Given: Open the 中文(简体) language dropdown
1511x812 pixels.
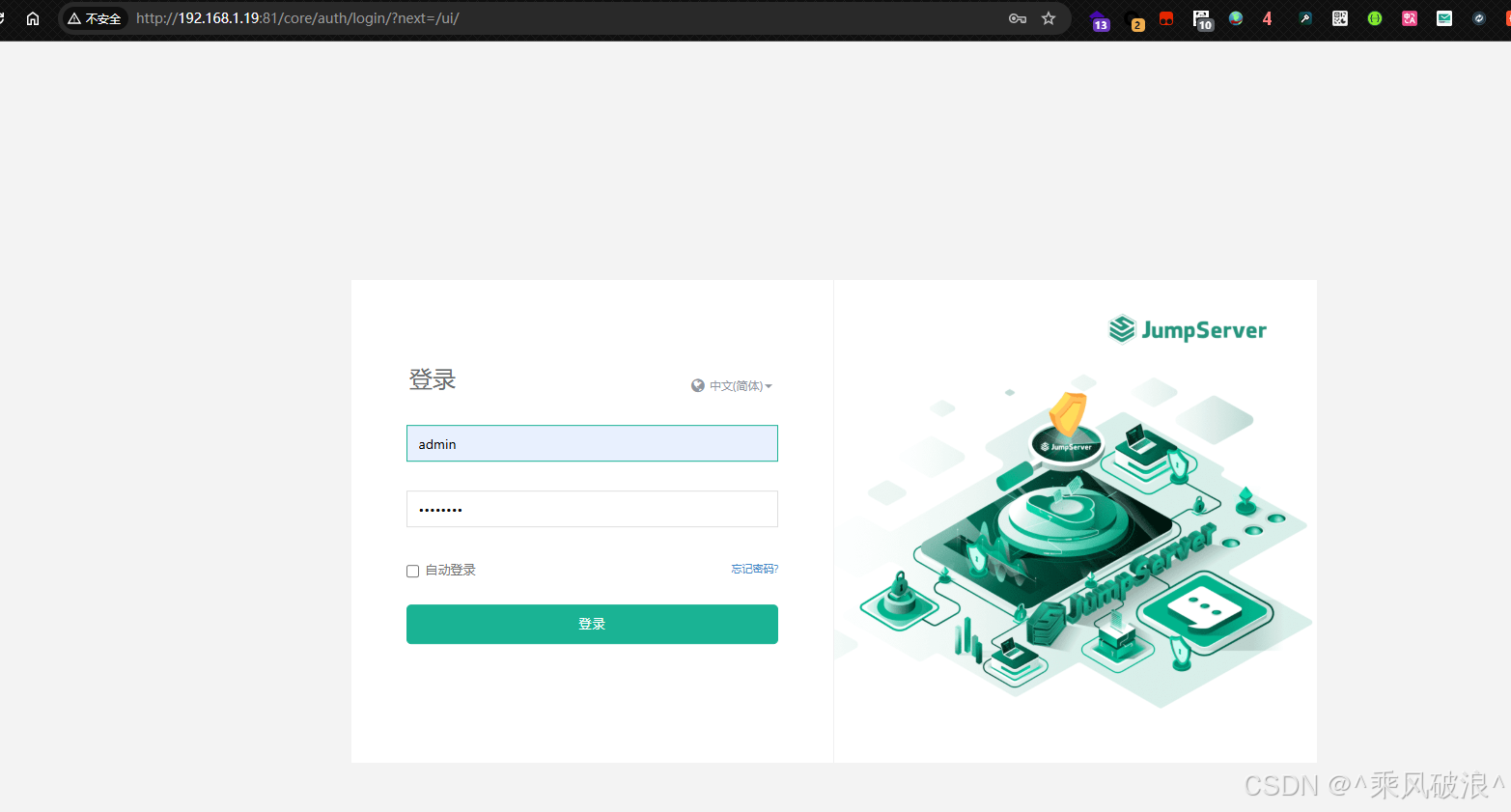Looking at the screenshot, I should pyautogui.click(x=736, y=385).
